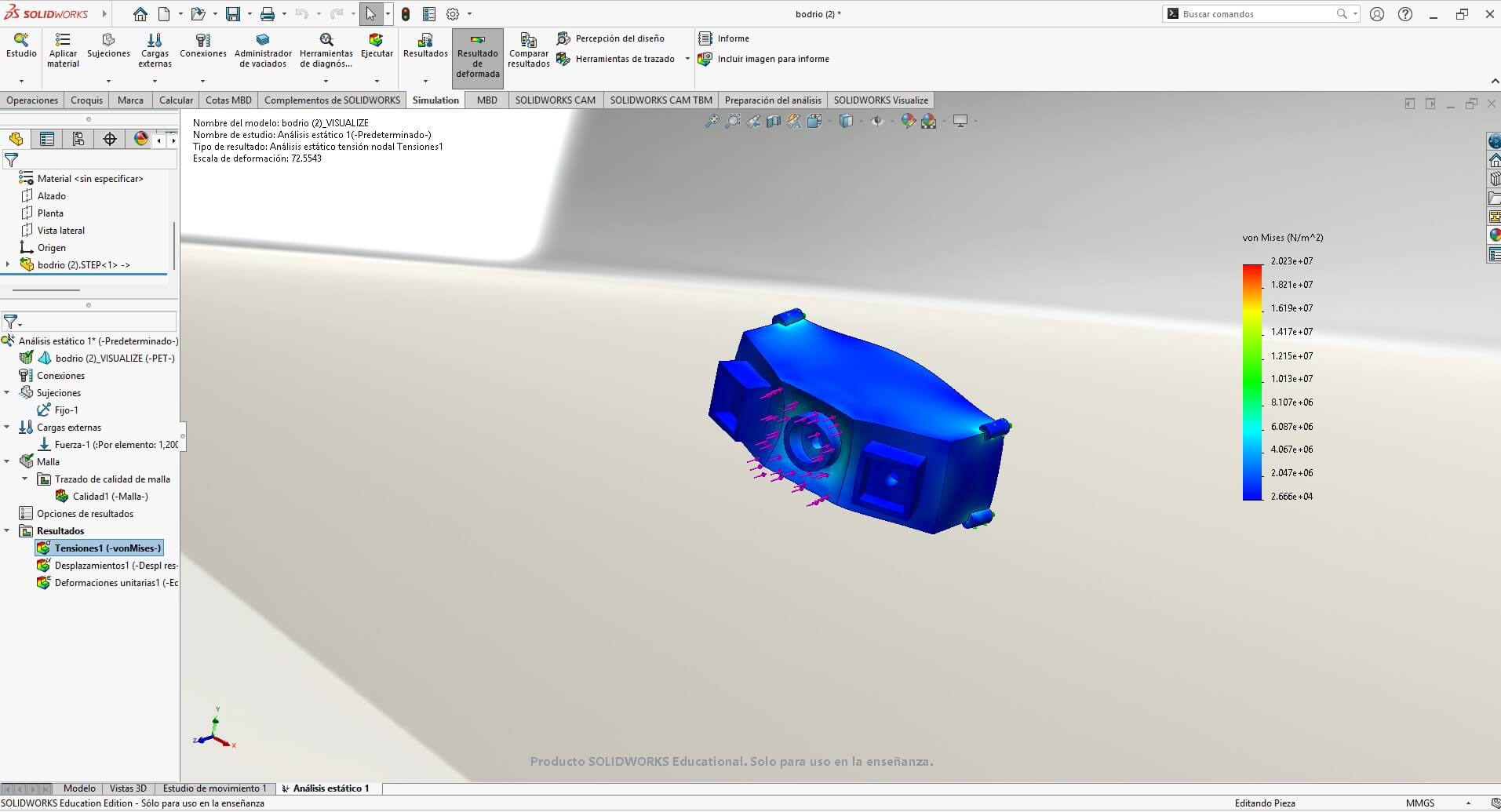Expand the Ejecutar dropdown arrow

(377, 81)
